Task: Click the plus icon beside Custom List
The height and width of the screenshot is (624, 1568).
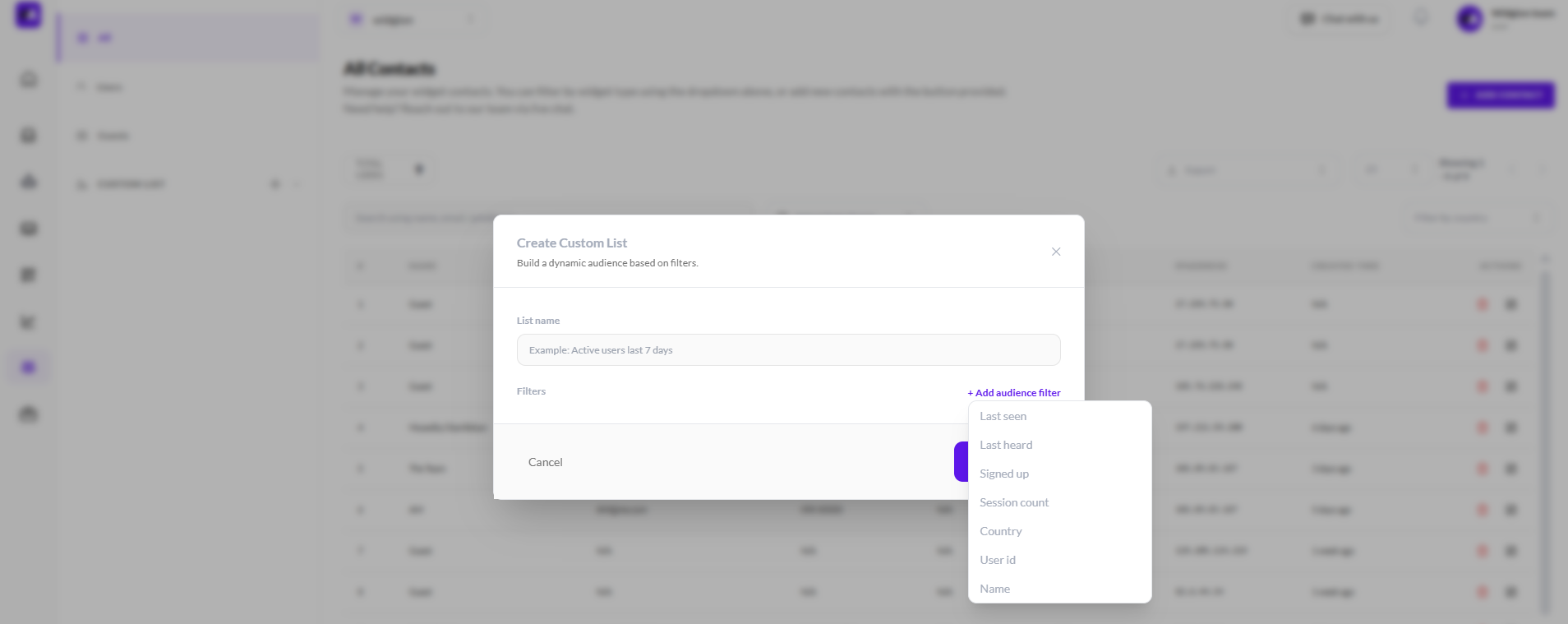Action: tap(275, 184)
